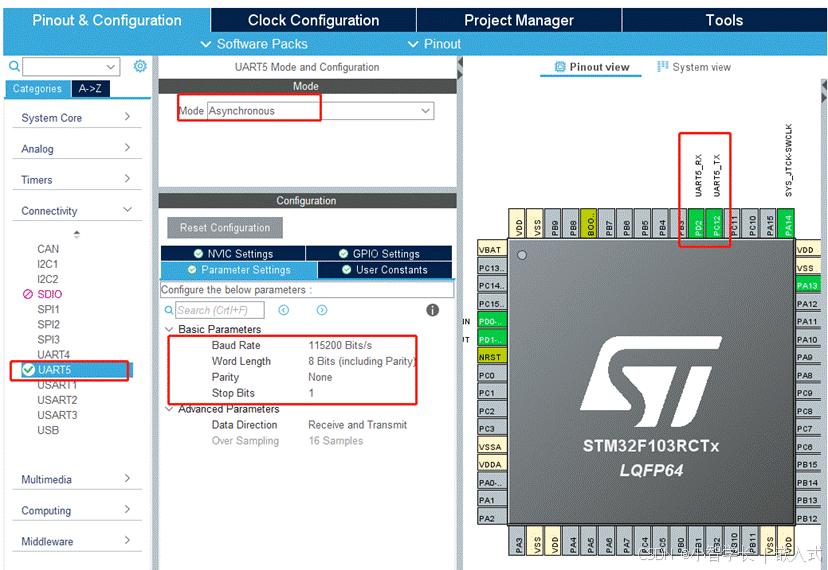Open the User Constants tab
The width and height of the screenshot is (828, 570).
pos(385,270)
